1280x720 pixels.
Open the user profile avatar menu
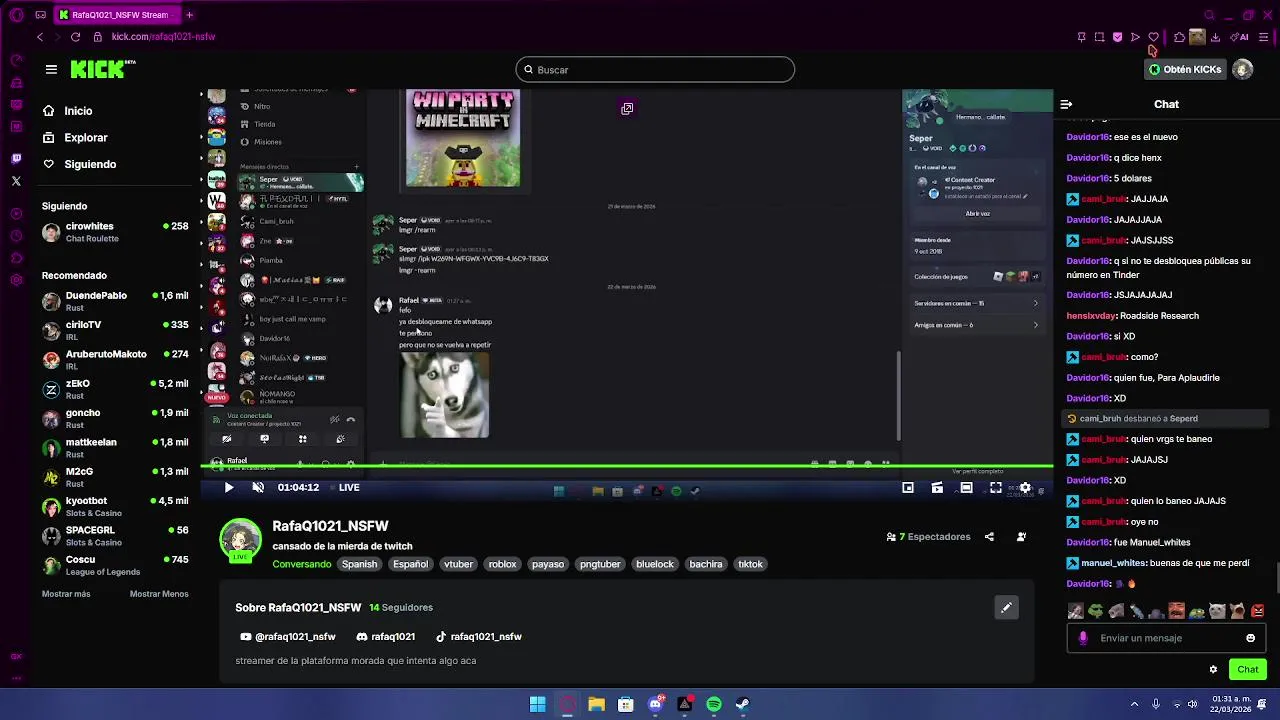(x=1242, y=69)
